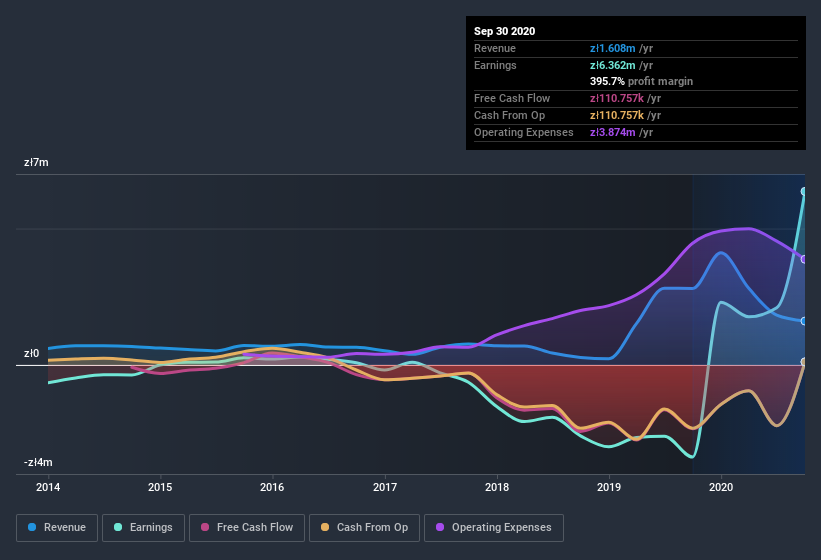Click the zł3.874m operating expenses value
Viewport: 821px width, 560px height.
[x=612, y=132]
